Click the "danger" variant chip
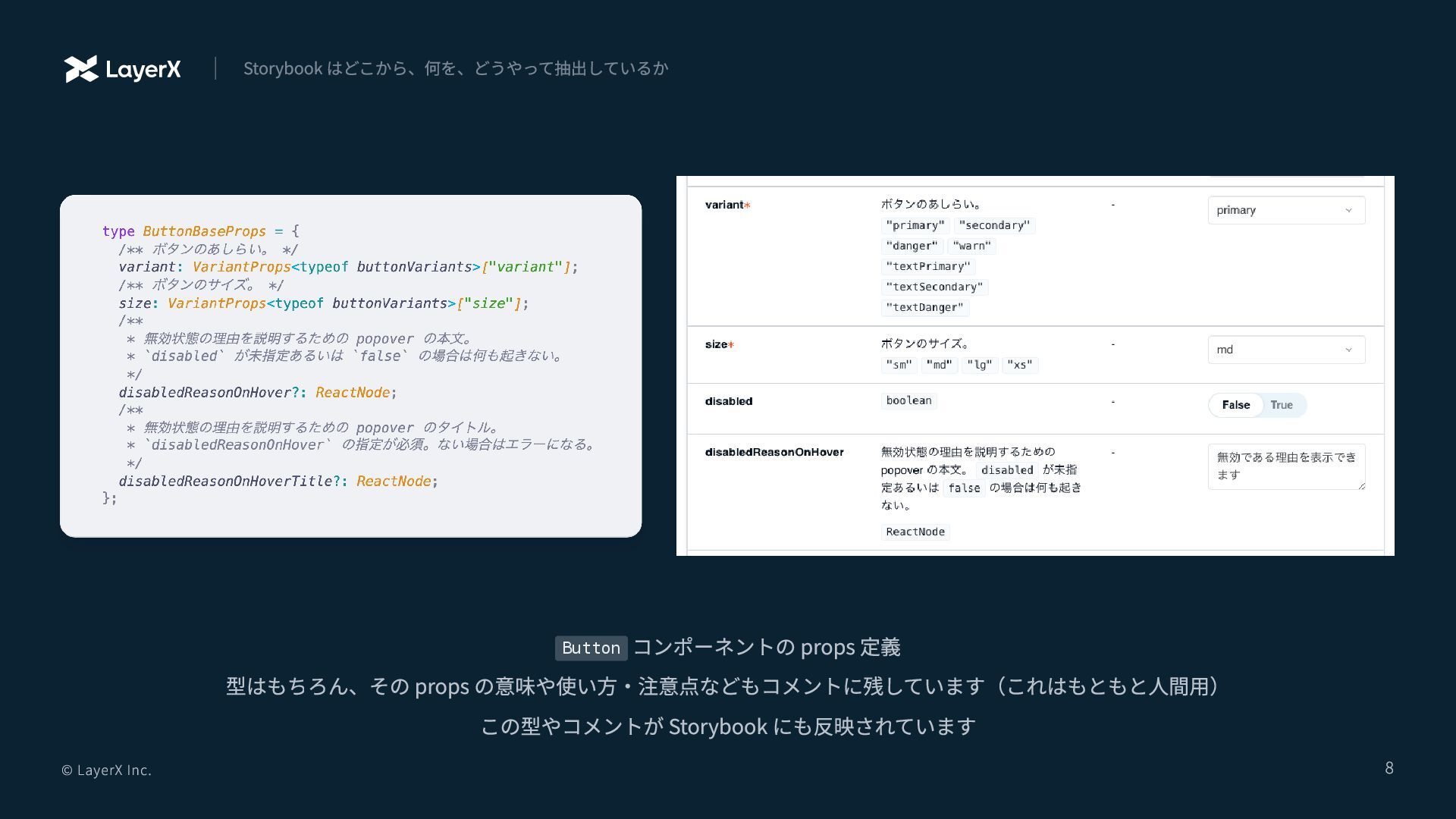The width and height of the screenshot is (1456, 819). tap(912, 246)
